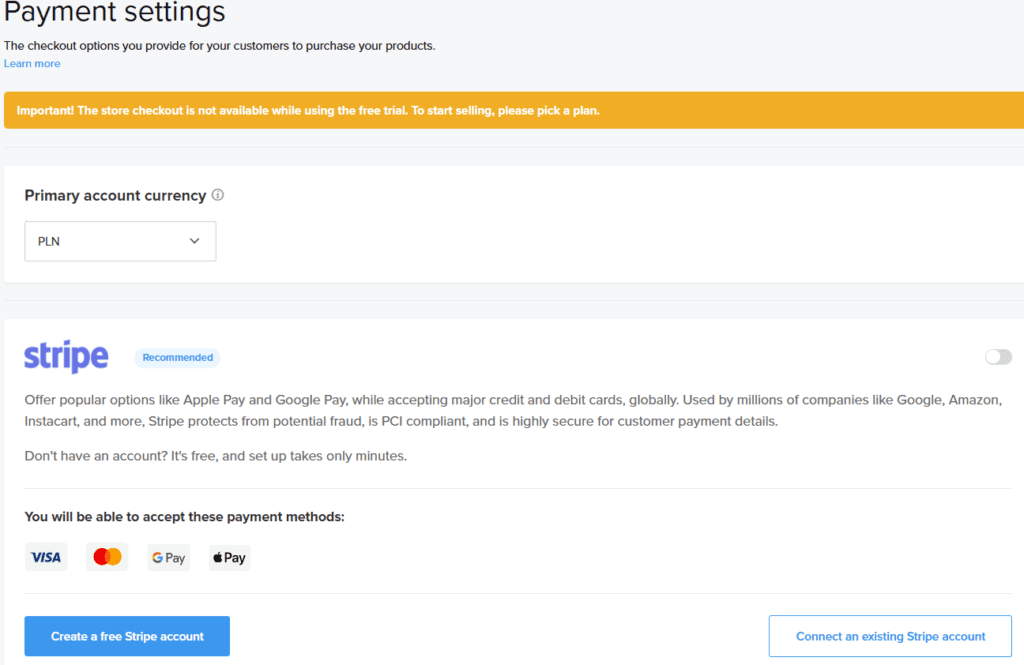Open the PLN currency dropdown
1024x665 pixels.
120,241
